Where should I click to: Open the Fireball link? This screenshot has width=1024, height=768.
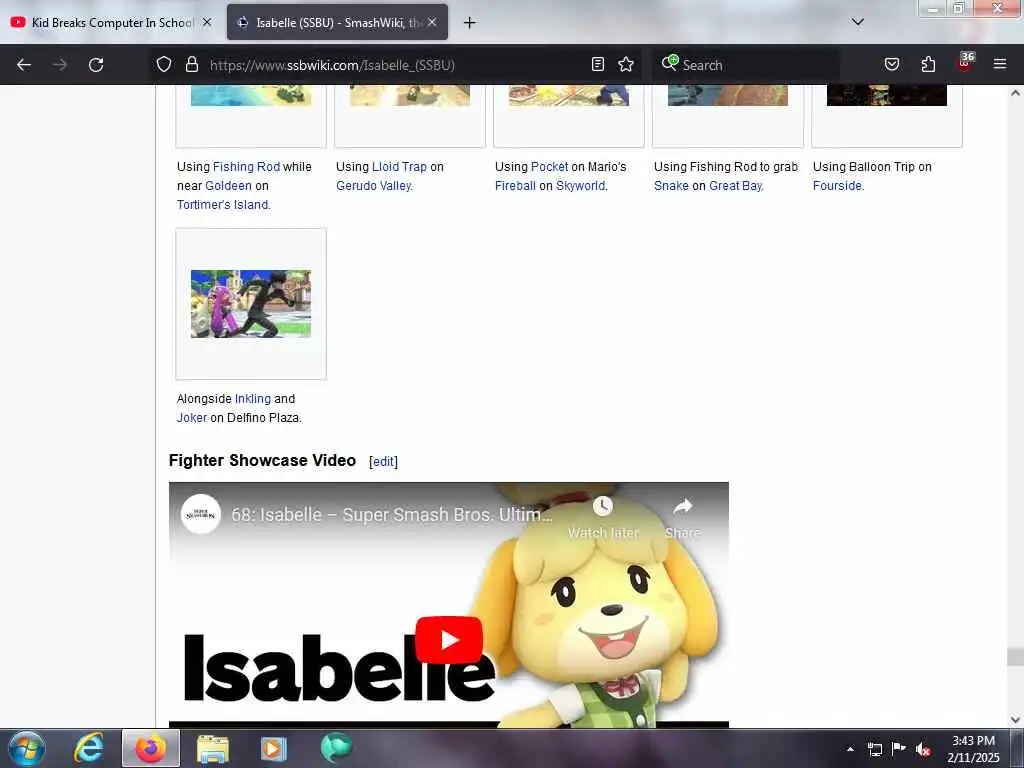point(515,186)
